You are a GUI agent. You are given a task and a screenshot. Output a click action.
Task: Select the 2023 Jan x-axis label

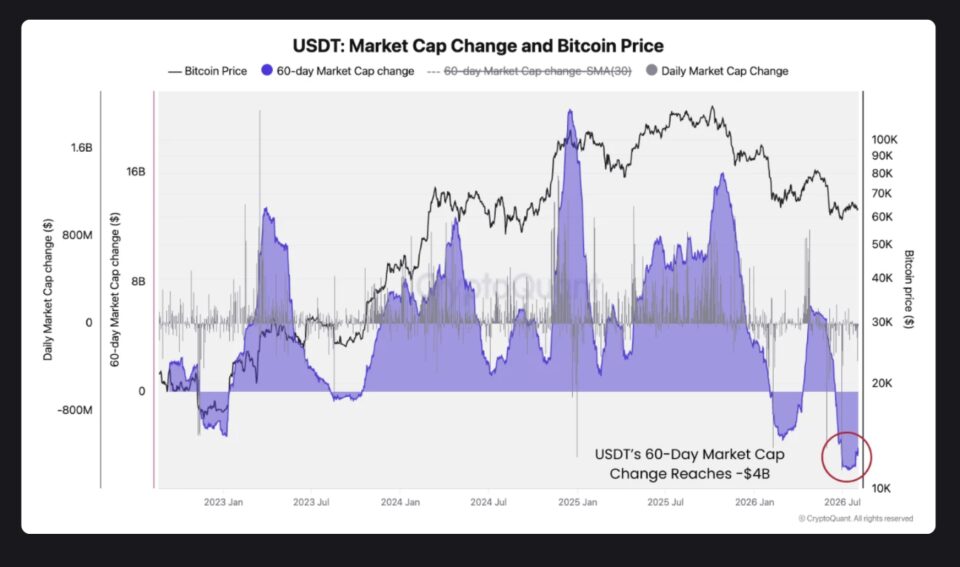(223, 502)
